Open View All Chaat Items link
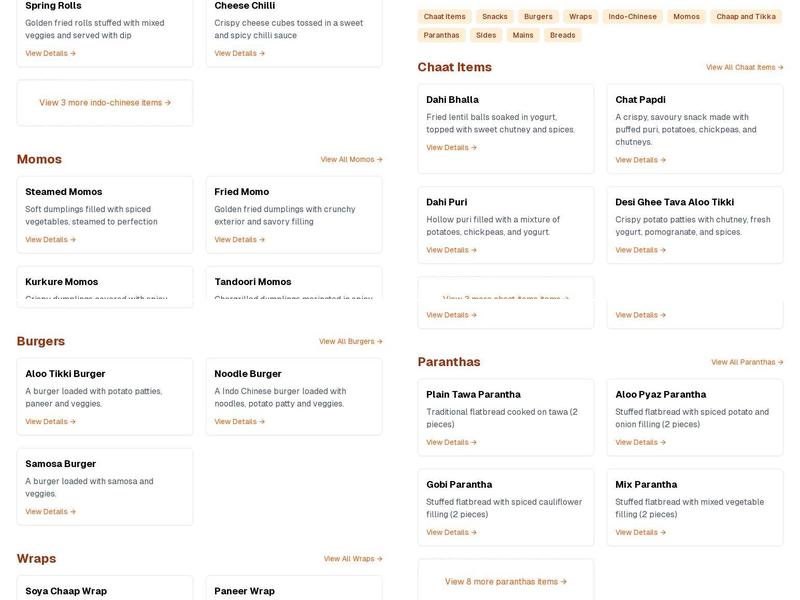This screenshot has width=800, height=600. tap(744, 67)
